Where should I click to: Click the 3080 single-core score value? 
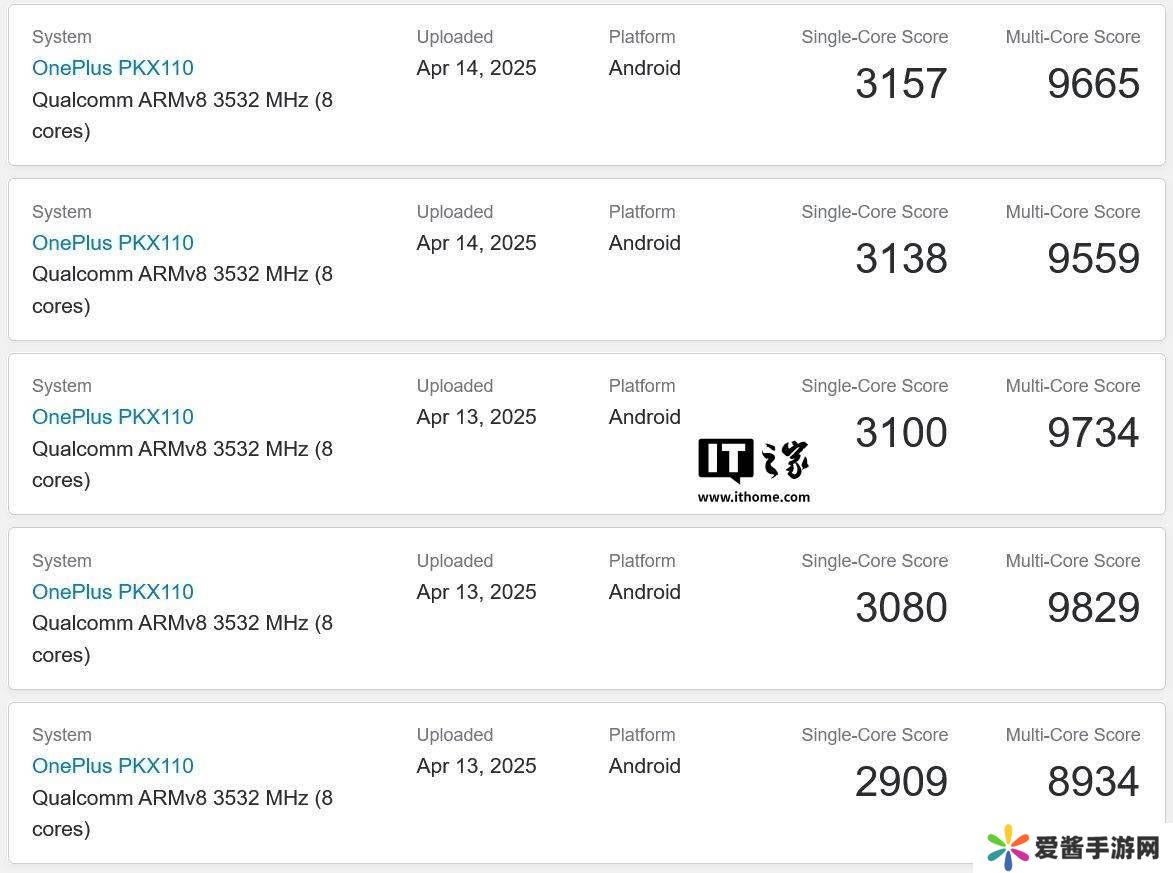point(901,608)
